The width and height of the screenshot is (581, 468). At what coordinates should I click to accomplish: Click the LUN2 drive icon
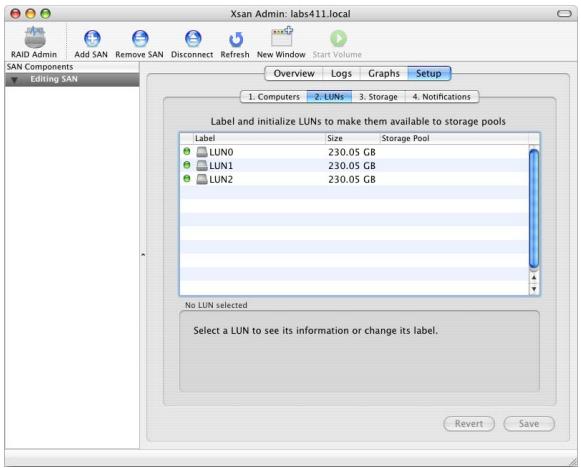click(x=202, y=179)
